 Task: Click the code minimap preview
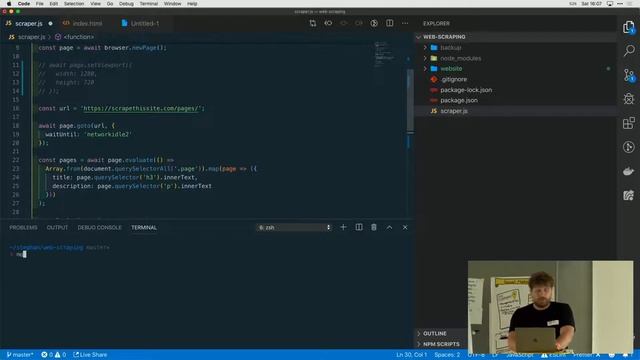(x=385, y=54)
